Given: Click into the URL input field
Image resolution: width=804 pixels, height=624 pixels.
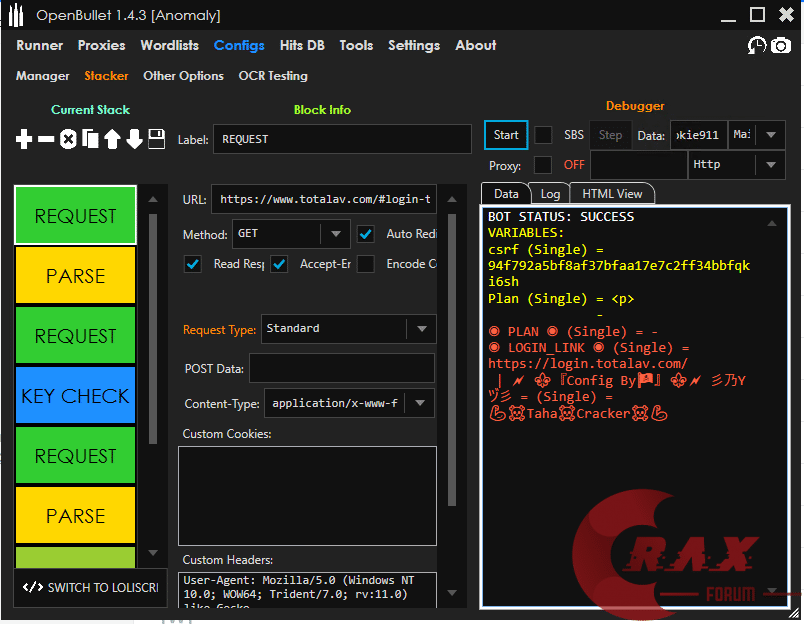Looking at the screenshot, I should [324, 199].
